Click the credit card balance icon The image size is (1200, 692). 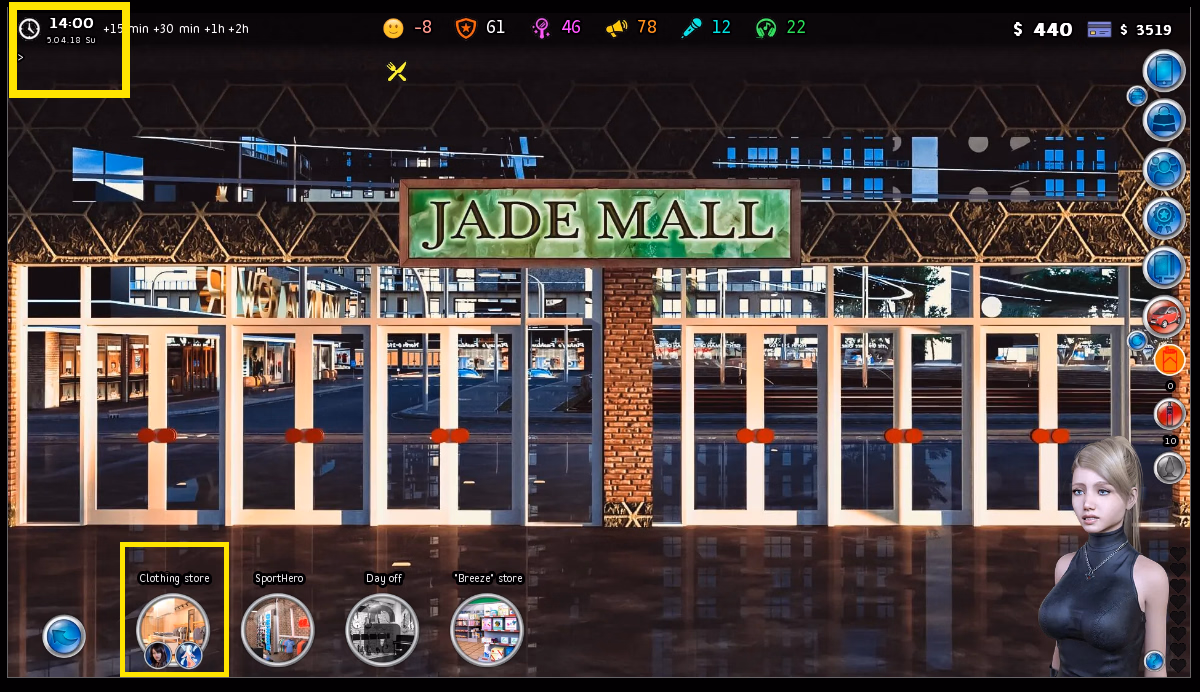click(x=1100, y=29)
